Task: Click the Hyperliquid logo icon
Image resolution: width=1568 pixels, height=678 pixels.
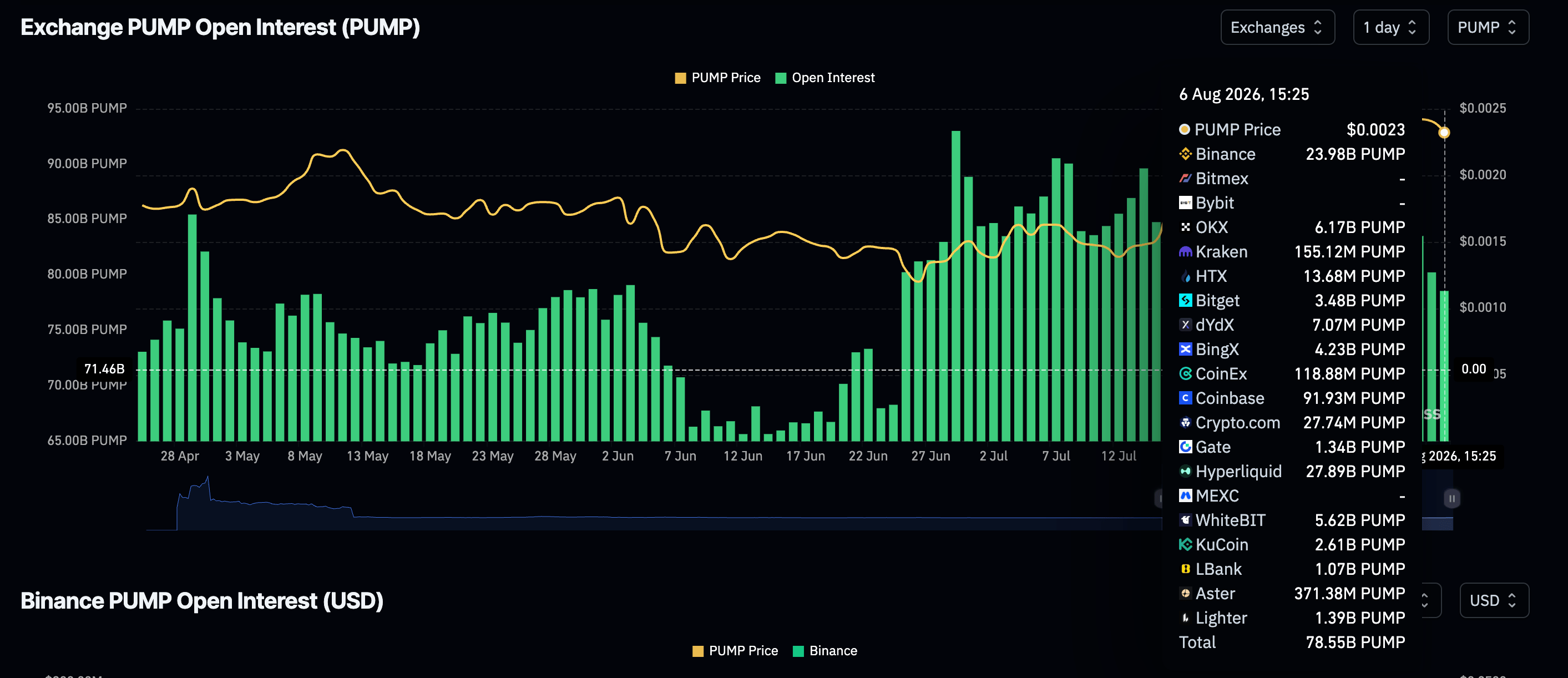Action: pyautogui.click(x=1185, y=471)
